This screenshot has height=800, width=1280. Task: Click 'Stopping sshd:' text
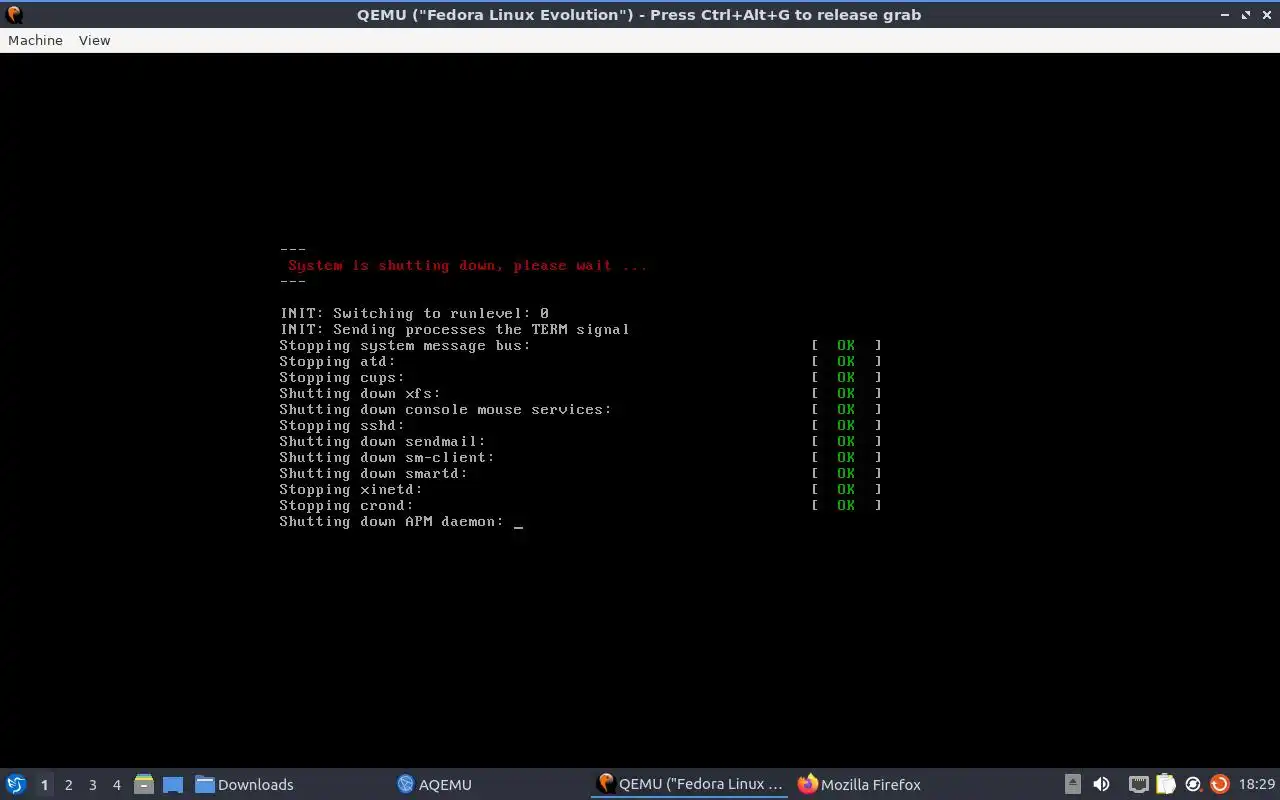[342, 425]
